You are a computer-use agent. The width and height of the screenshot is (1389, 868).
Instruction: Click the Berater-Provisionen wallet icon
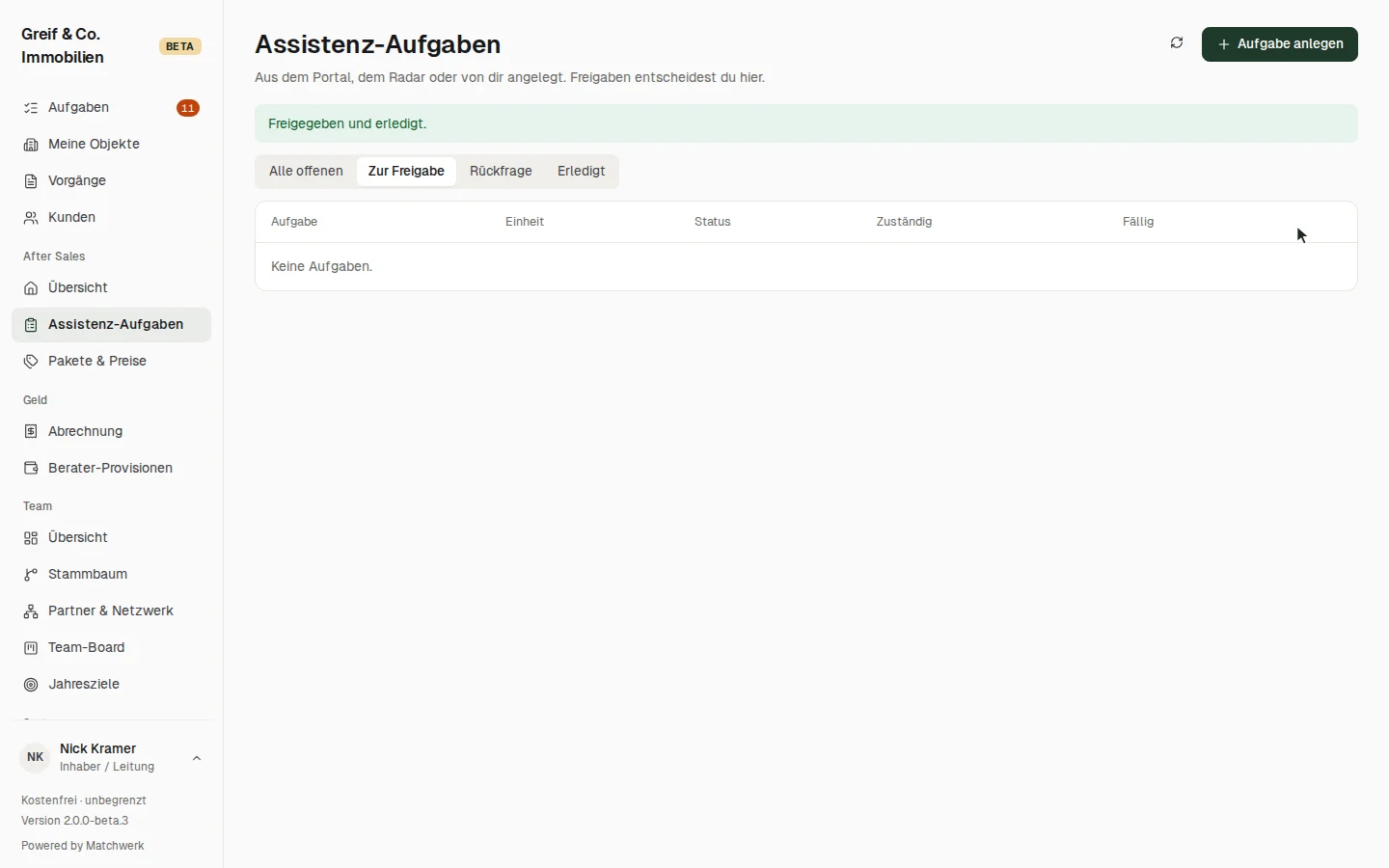(31, 469)
